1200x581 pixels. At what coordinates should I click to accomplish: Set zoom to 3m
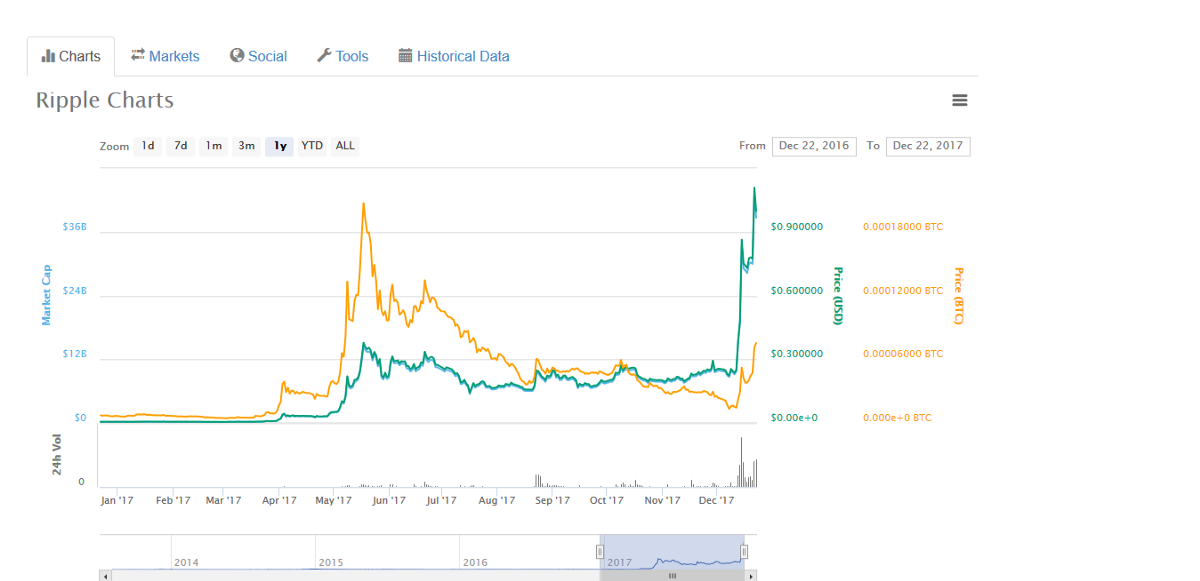pyautogui.click(x=246, y=146)
